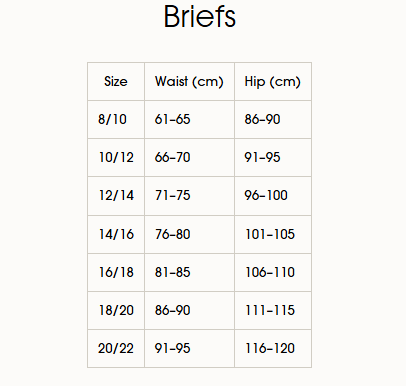
Task: Select hip value 101–105
Action: (x=270, y=234)
